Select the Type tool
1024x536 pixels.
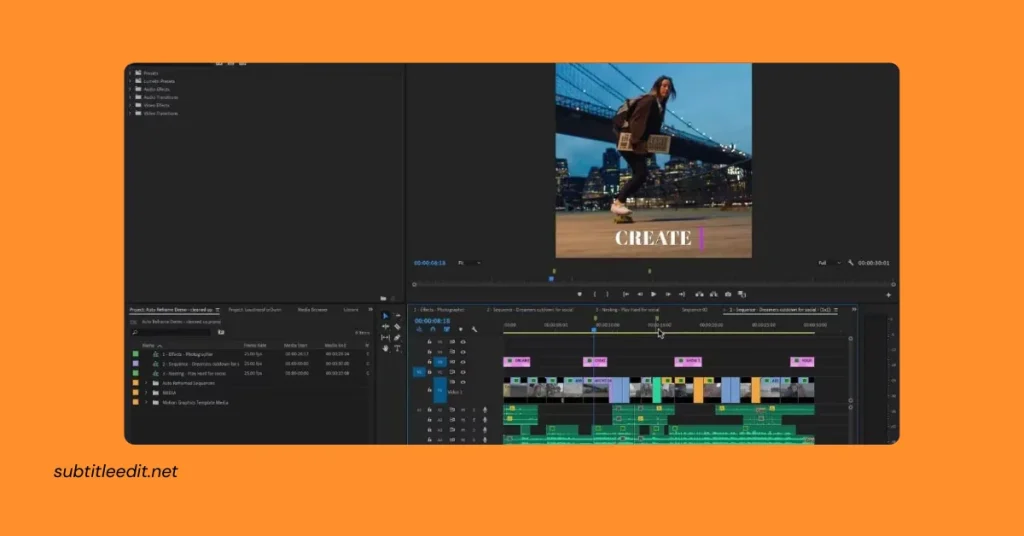[397, 349]
